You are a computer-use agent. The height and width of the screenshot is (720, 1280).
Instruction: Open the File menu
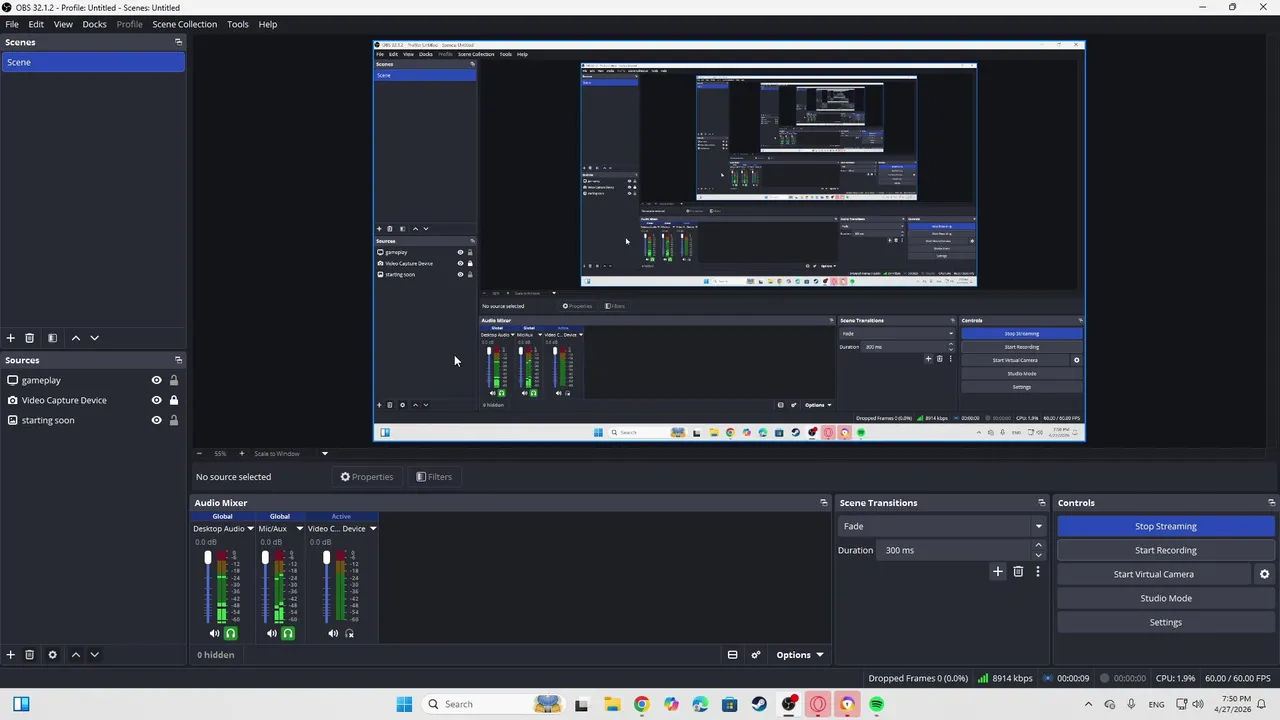pos(12,24)
